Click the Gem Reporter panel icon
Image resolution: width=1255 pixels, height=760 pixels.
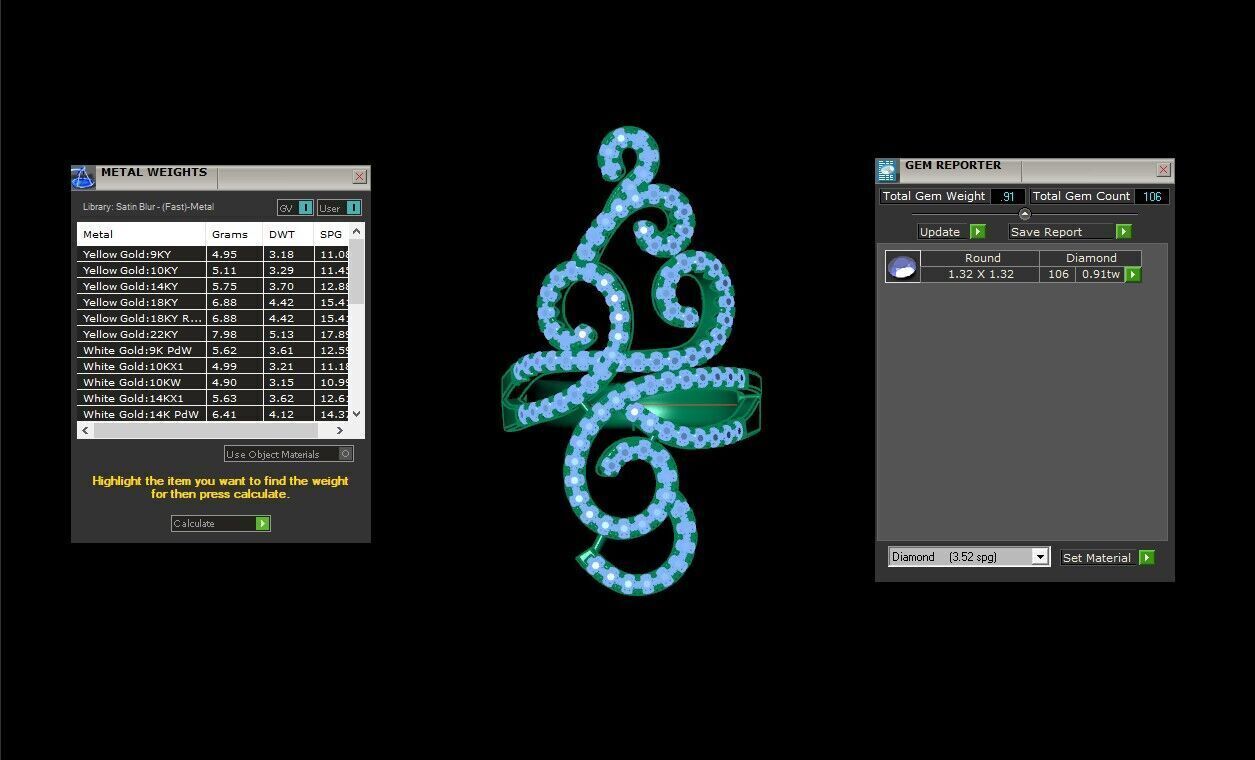click(x=887, y=170)
